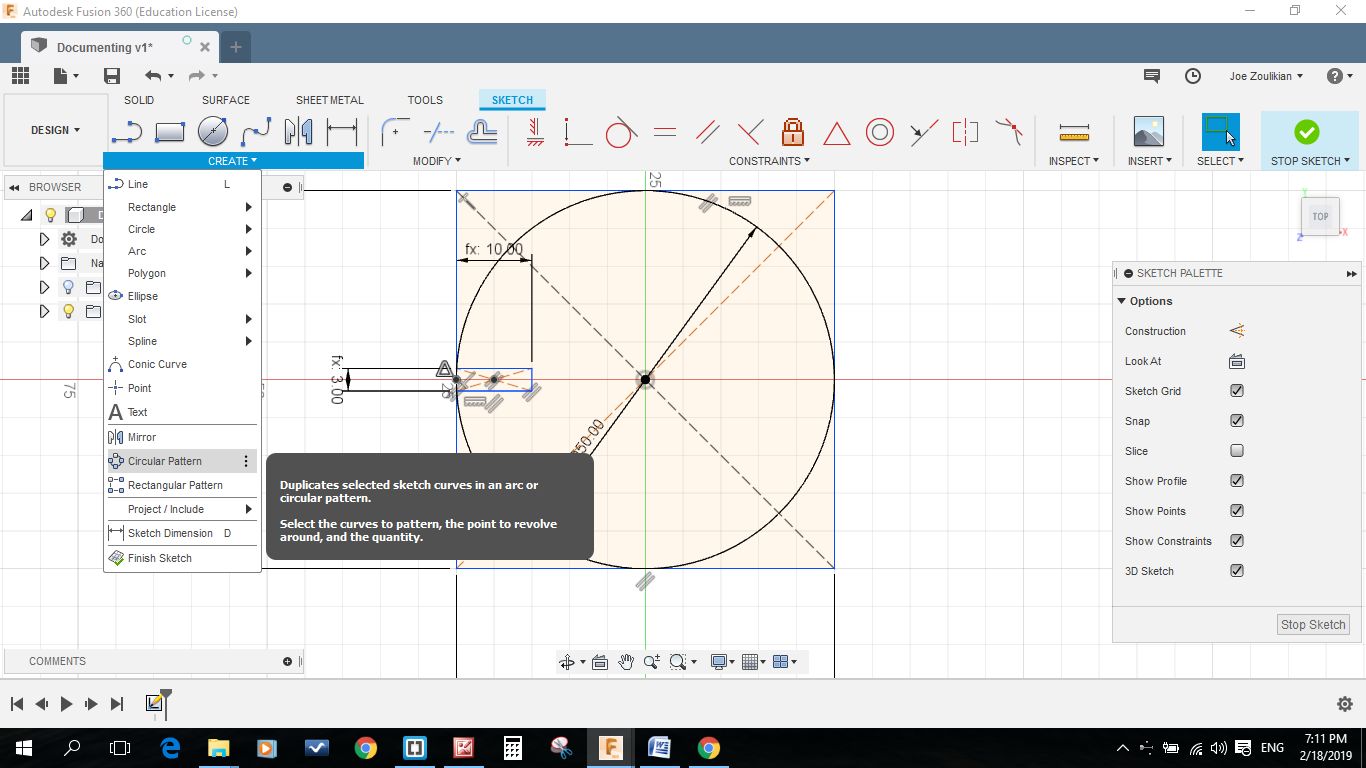Image resolution: width=1366 pixels, height=768 pixels.
Task: Click the Save disk icon
Action: tap(112, 76)
